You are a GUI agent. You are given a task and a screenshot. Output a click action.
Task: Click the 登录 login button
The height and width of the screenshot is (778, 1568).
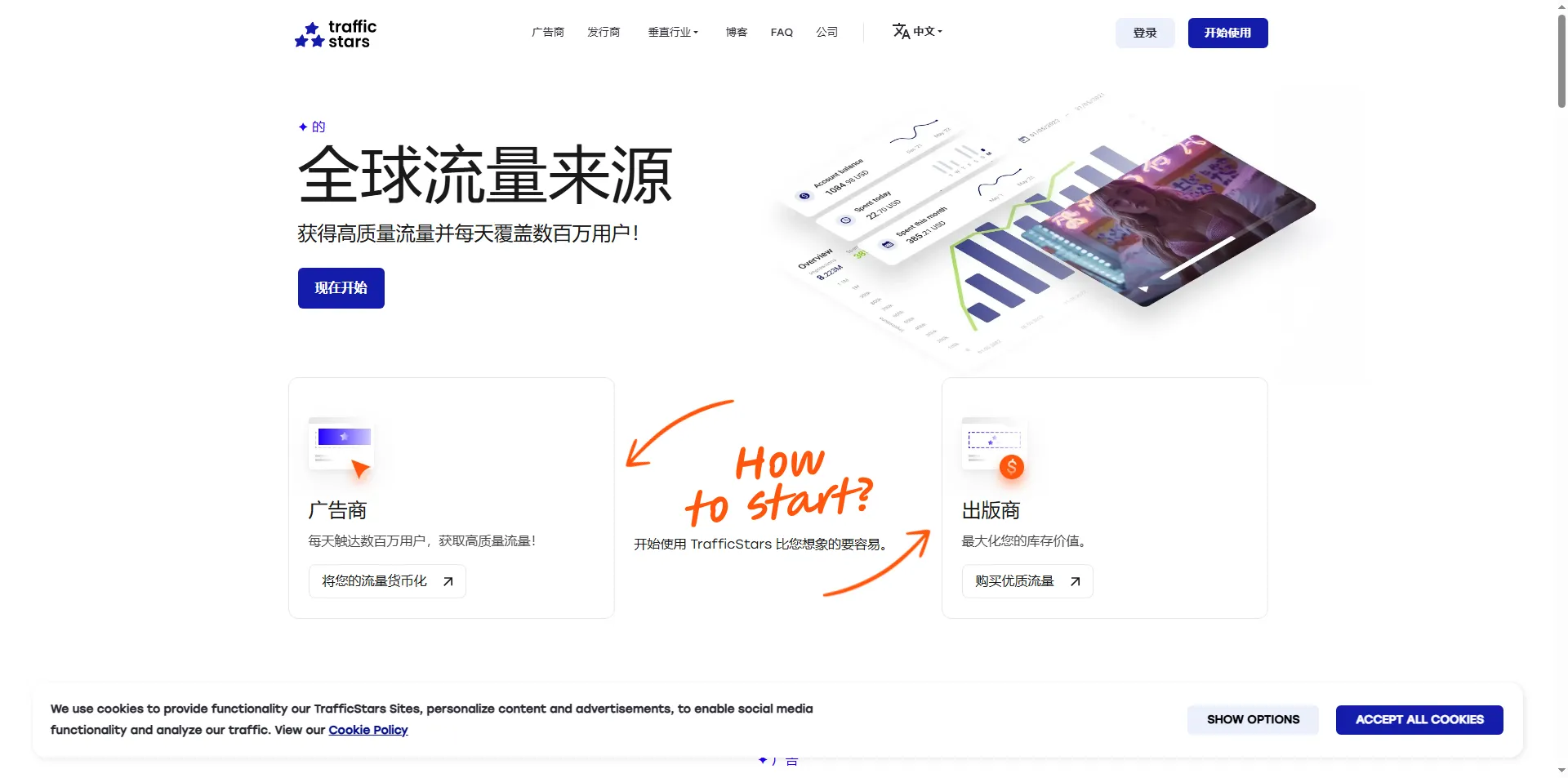pos(1145,33)
